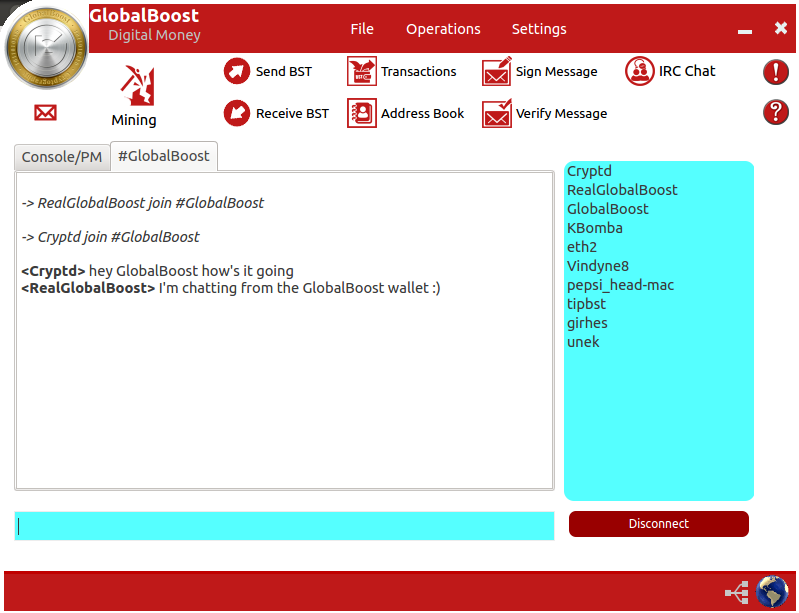The image size is (799, 613).
Task: Click the 'chatting from the GlobalBoost wallet' message
Action: click(231, 288)
